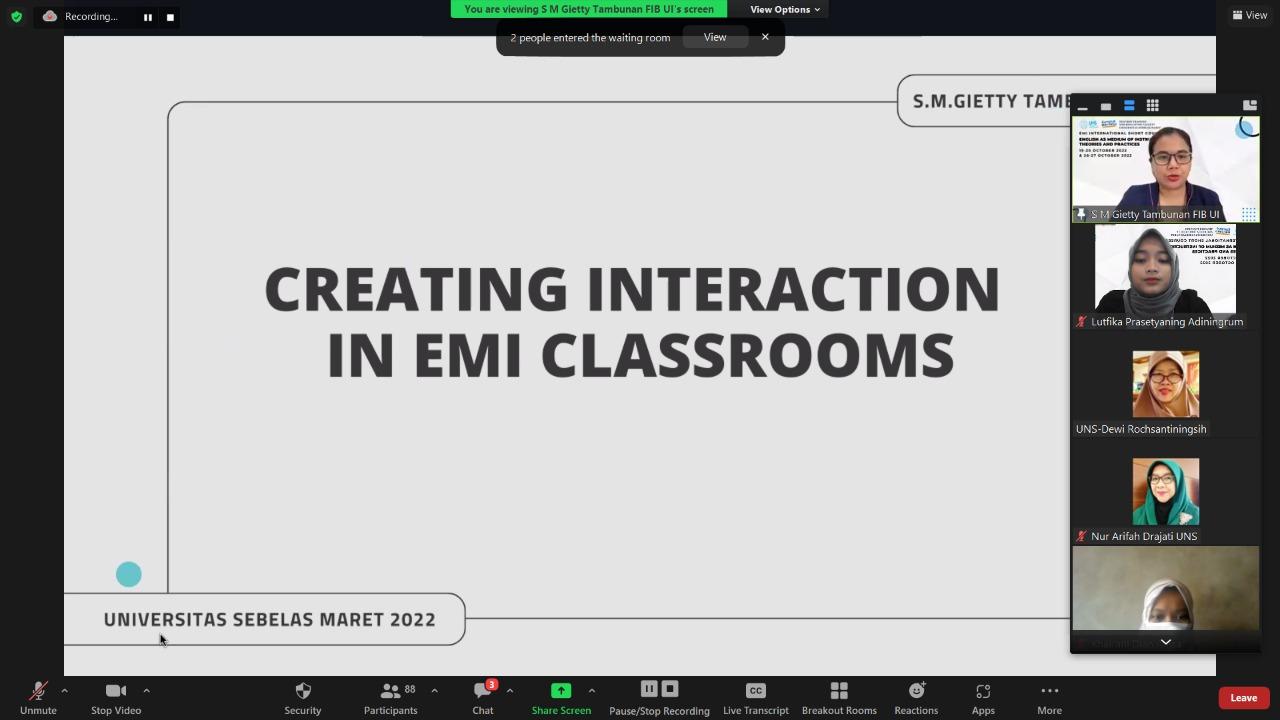Stop the camera video
This screenshot has height=720, width=1280.
click(x=116, y=698)
